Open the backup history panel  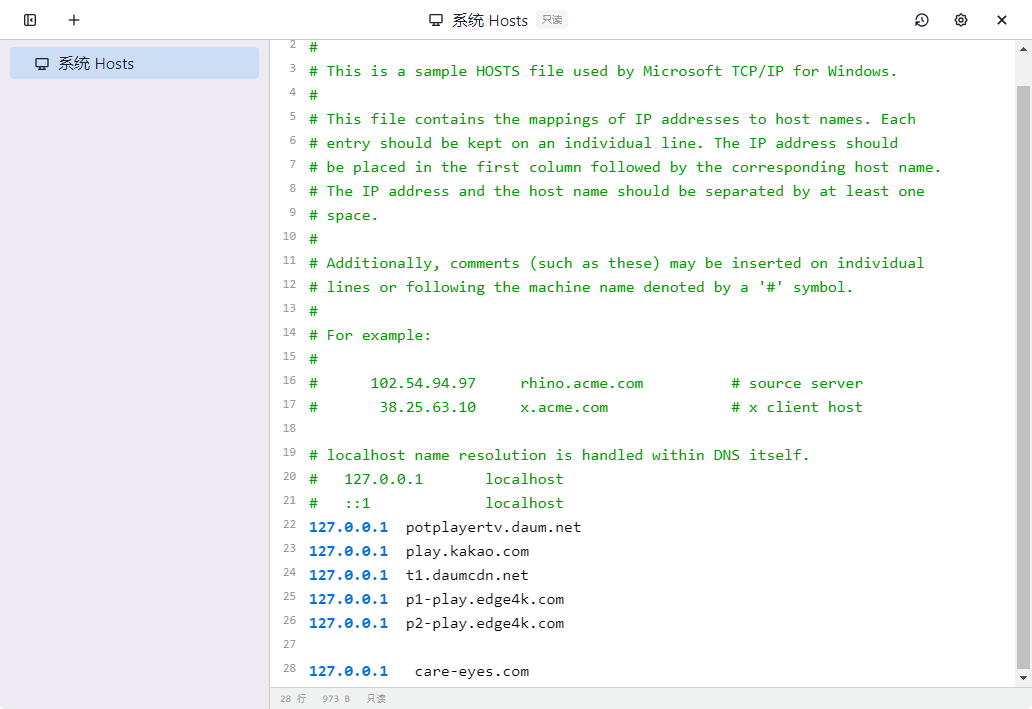pyautogui.click(x=921, y=19)
